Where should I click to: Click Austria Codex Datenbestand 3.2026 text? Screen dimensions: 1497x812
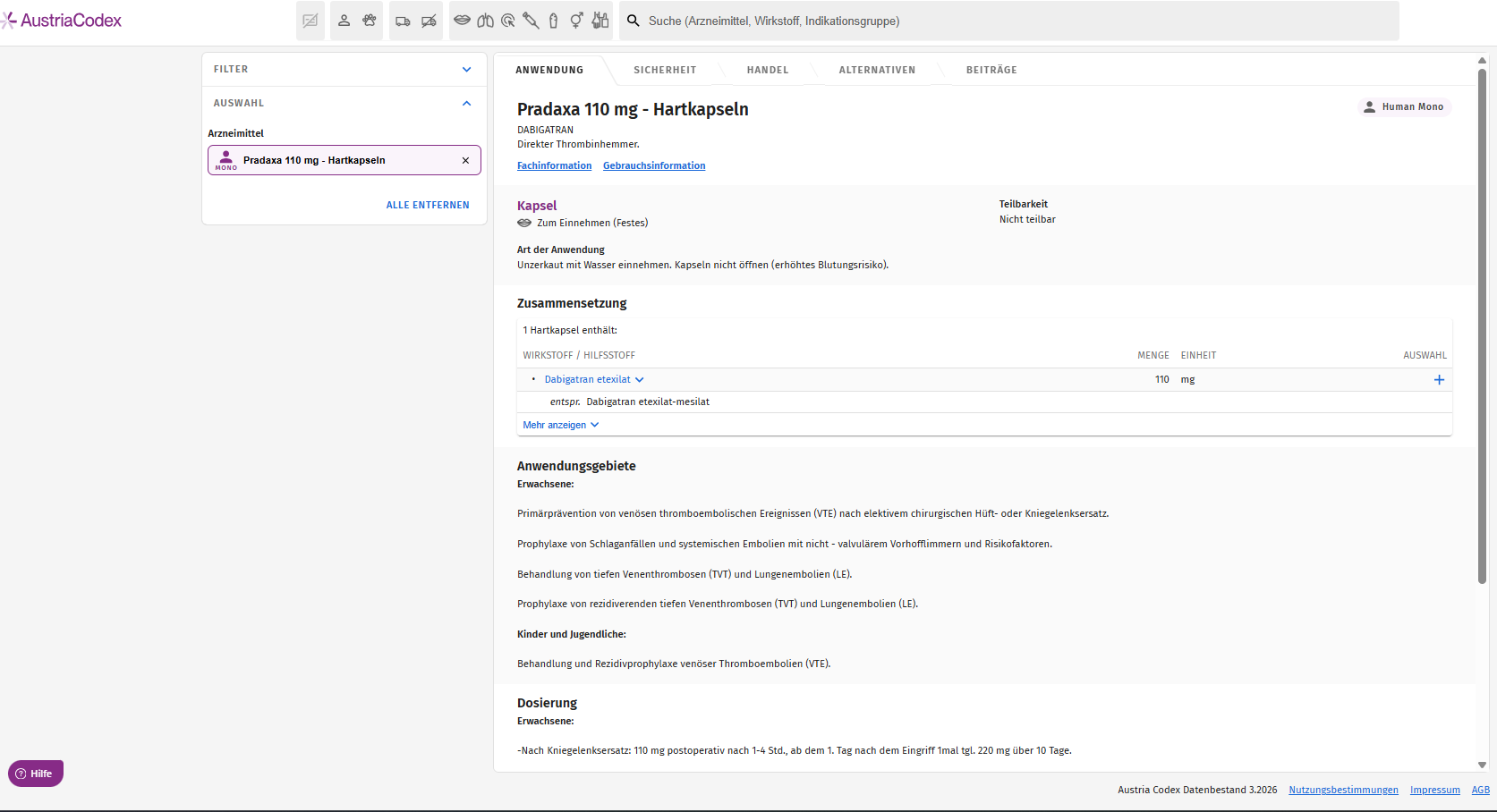(1197, 790)
